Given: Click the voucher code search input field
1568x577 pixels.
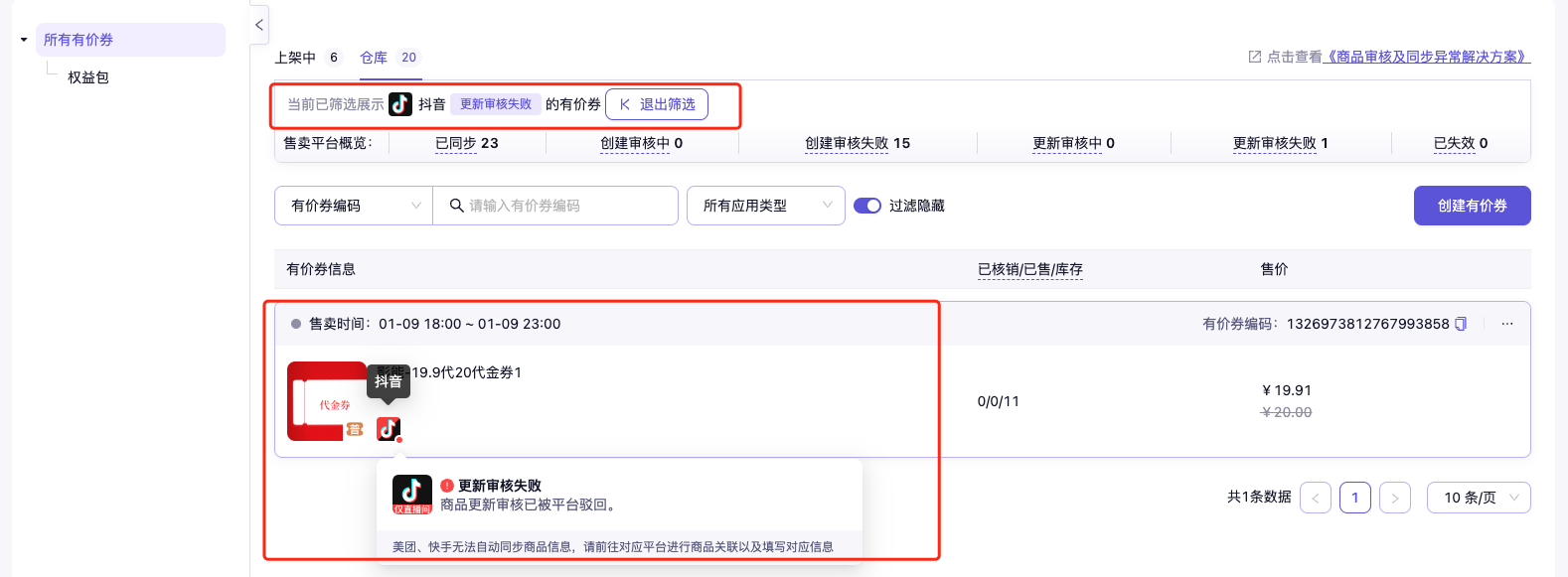Looking at the screenshot, I should 566,206.
